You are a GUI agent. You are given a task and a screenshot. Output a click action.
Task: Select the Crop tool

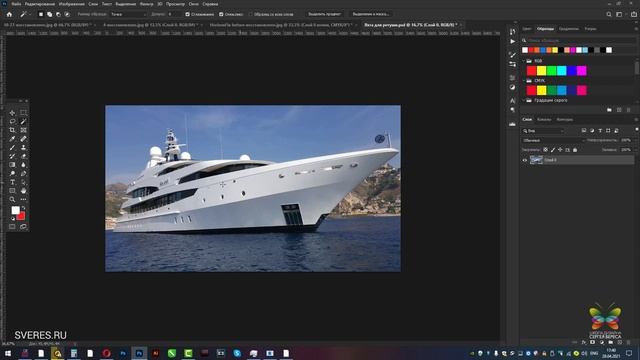tap(12, 130)
